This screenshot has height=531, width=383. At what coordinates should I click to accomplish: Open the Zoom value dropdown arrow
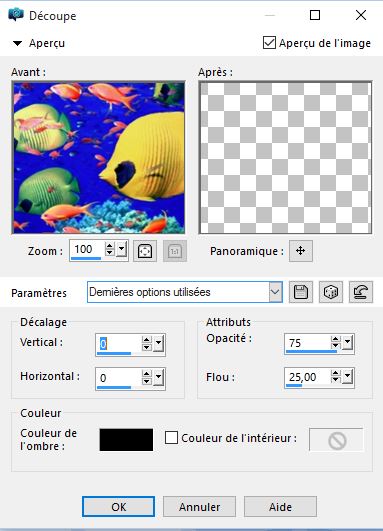[x=121, y=250]
